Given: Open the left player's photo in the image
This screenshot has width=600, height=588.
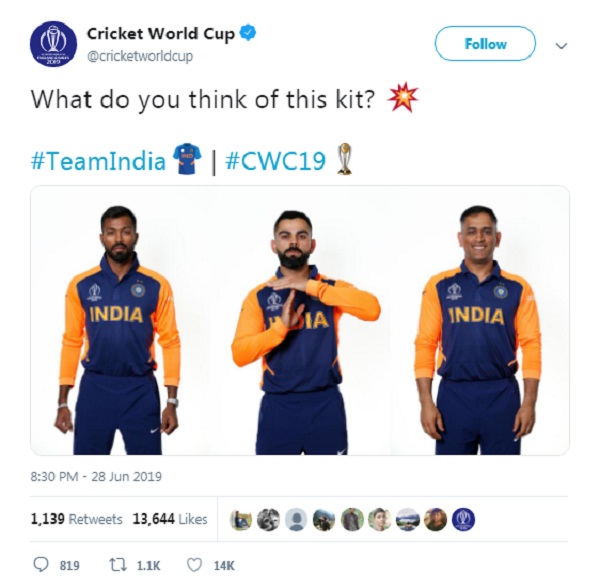Looking at the screenshot, I should tap(119, 330).
